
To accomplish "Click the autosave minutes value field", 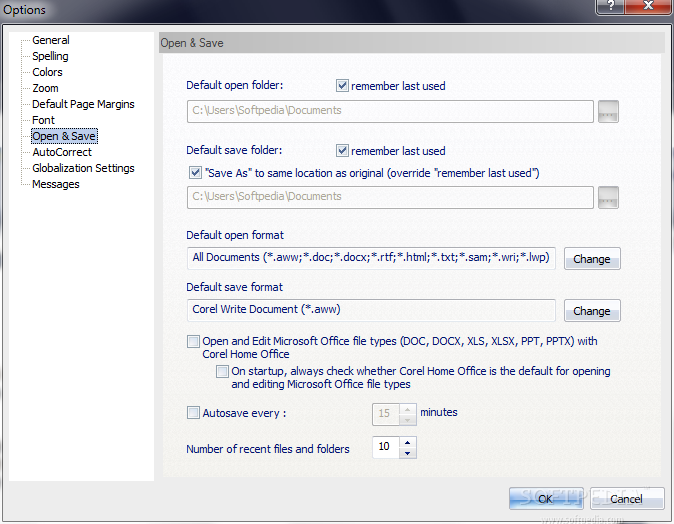I will (386, 414).
